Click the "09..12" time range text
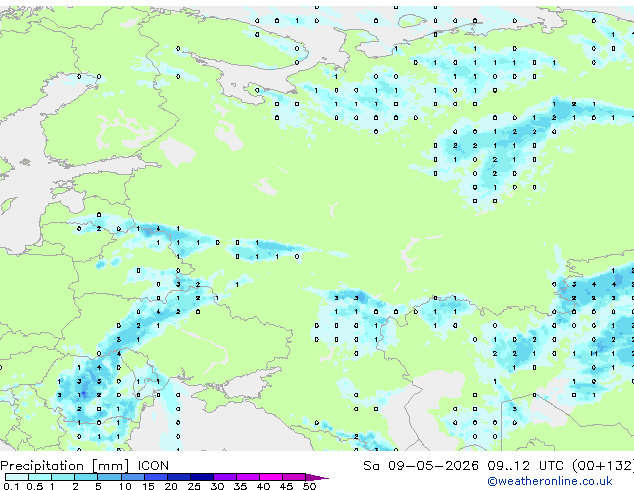Image resolution: width=634 pixels, height=490 pixels. pyautogui.click(x=508, y=466)
